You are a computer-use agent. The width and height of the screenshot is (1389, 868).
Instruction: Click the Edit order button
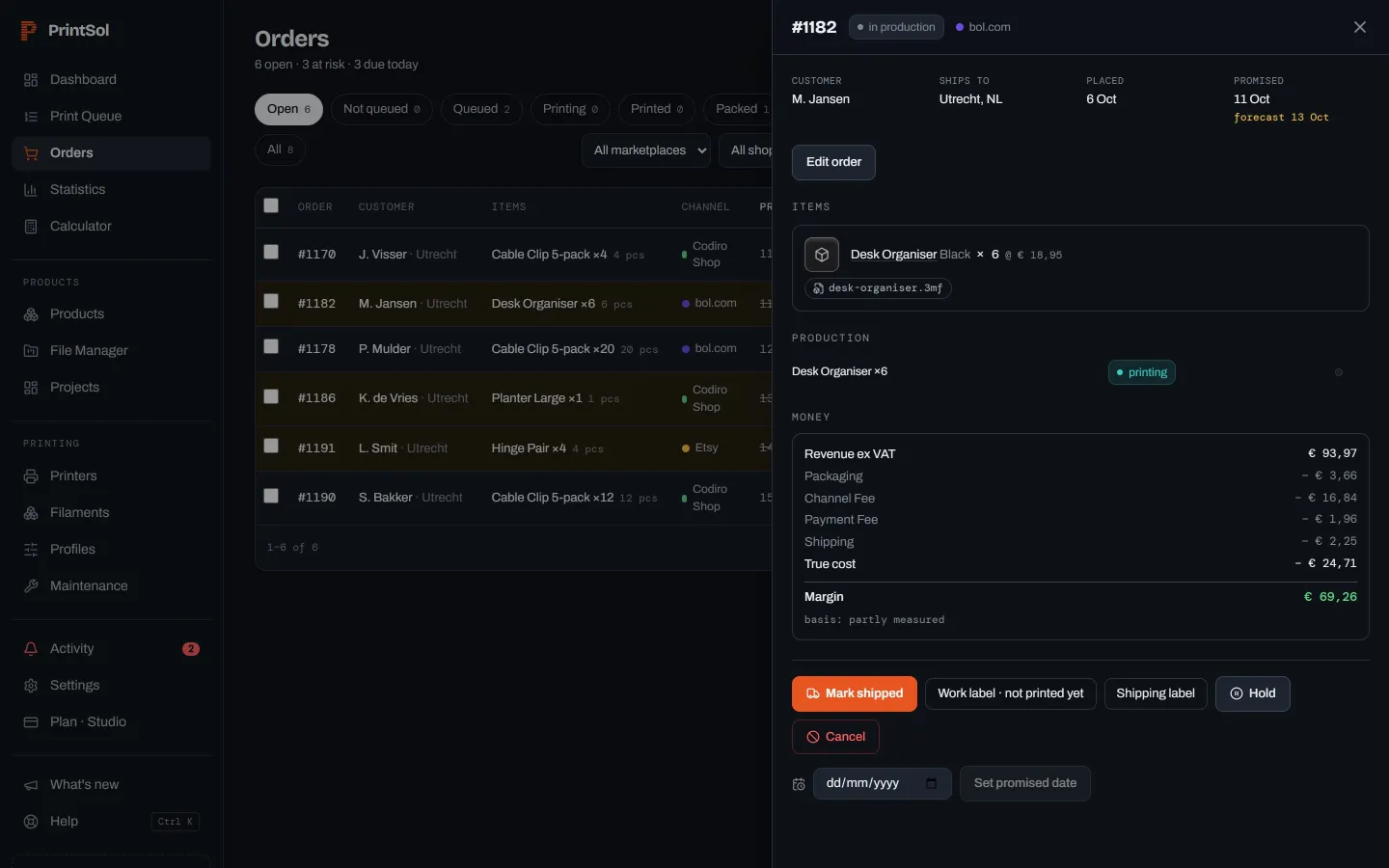833,162
